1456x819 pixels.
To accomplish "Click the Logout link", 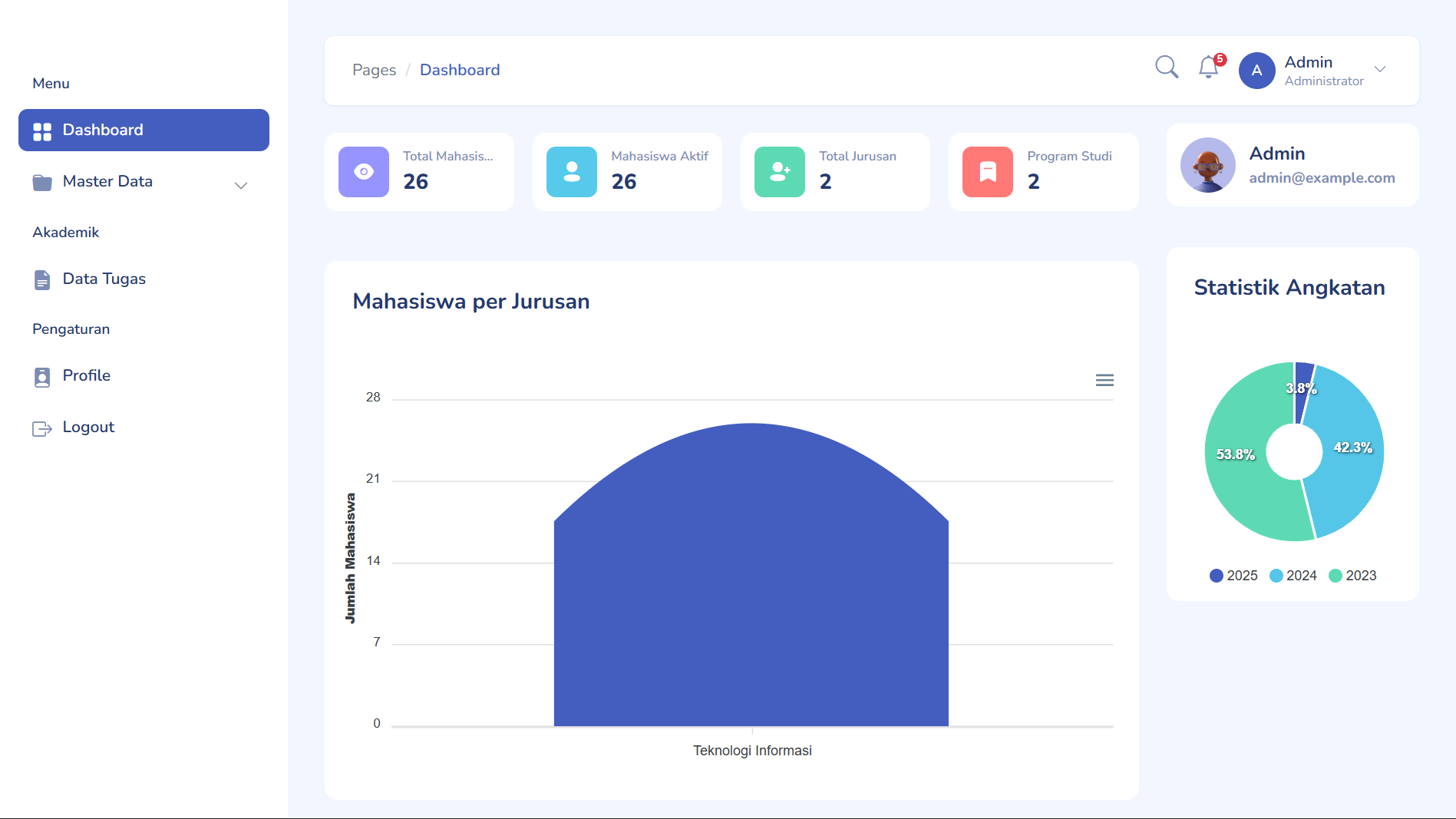I will [87, 428].
